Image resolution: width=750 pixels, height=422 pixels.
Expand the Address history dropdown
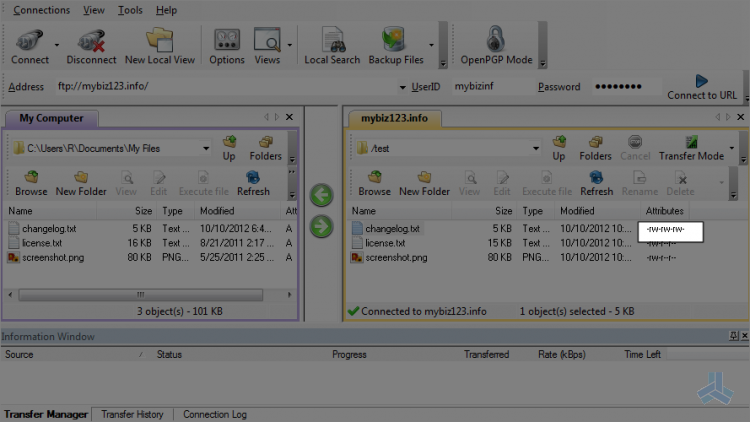(x=402, y=87)
